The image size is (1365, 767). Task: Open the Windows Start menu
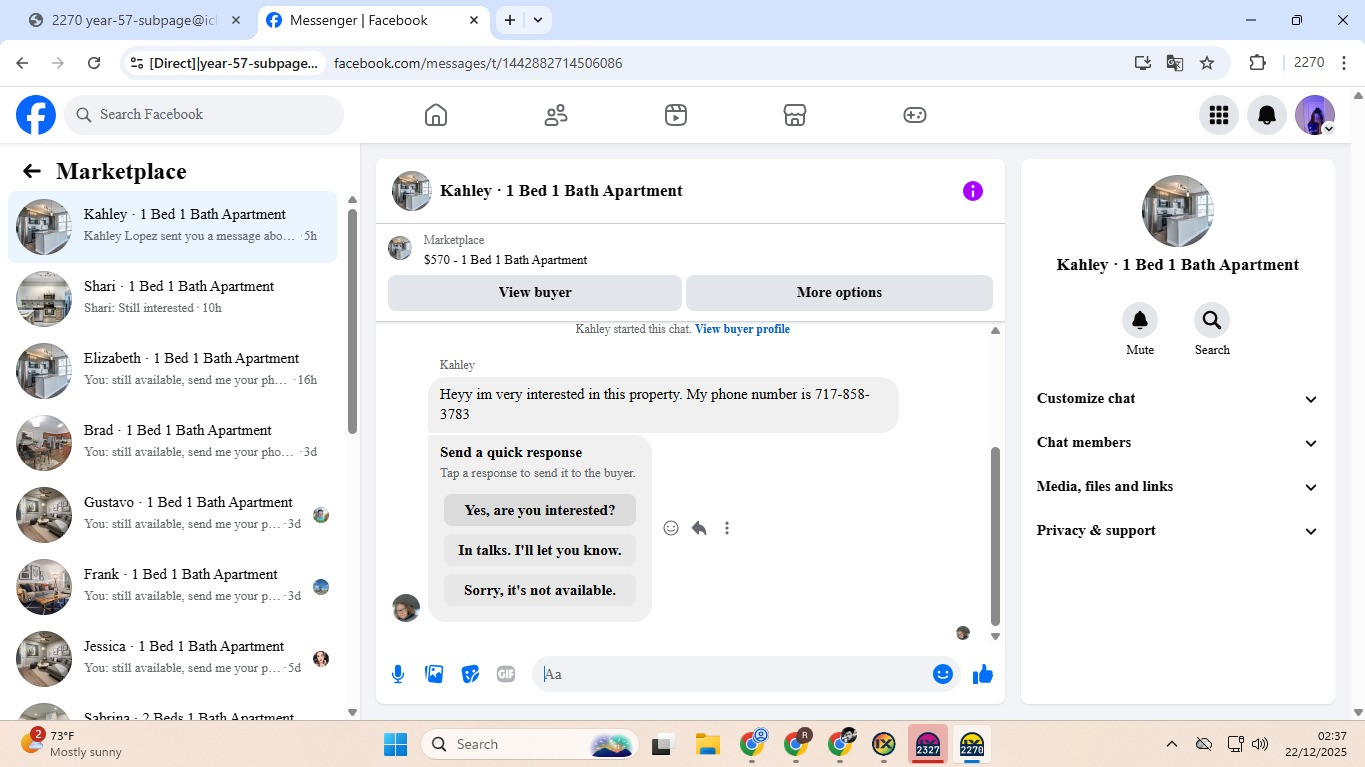396,744
